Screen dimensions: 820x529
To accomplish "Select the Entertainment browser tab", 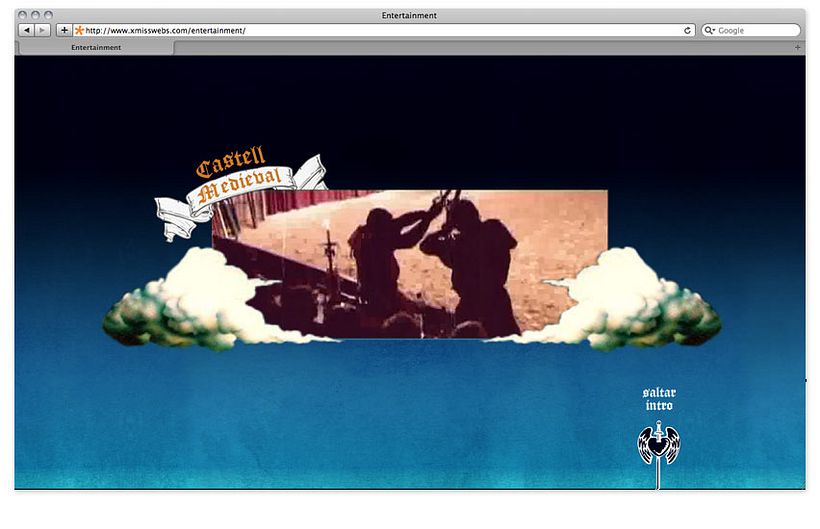I will pos(96,48).
